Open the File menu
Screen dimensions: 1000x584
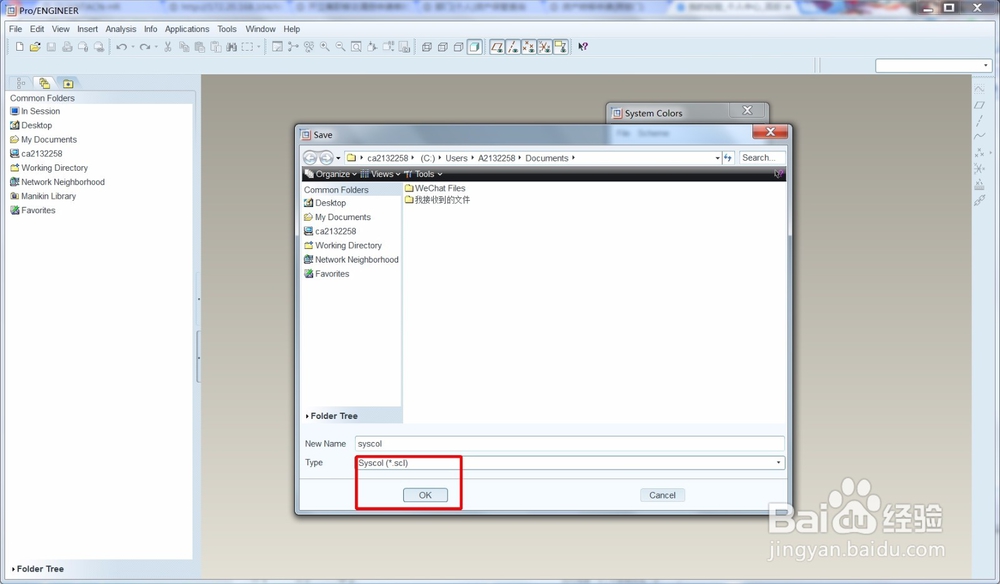tap(15, 29)
